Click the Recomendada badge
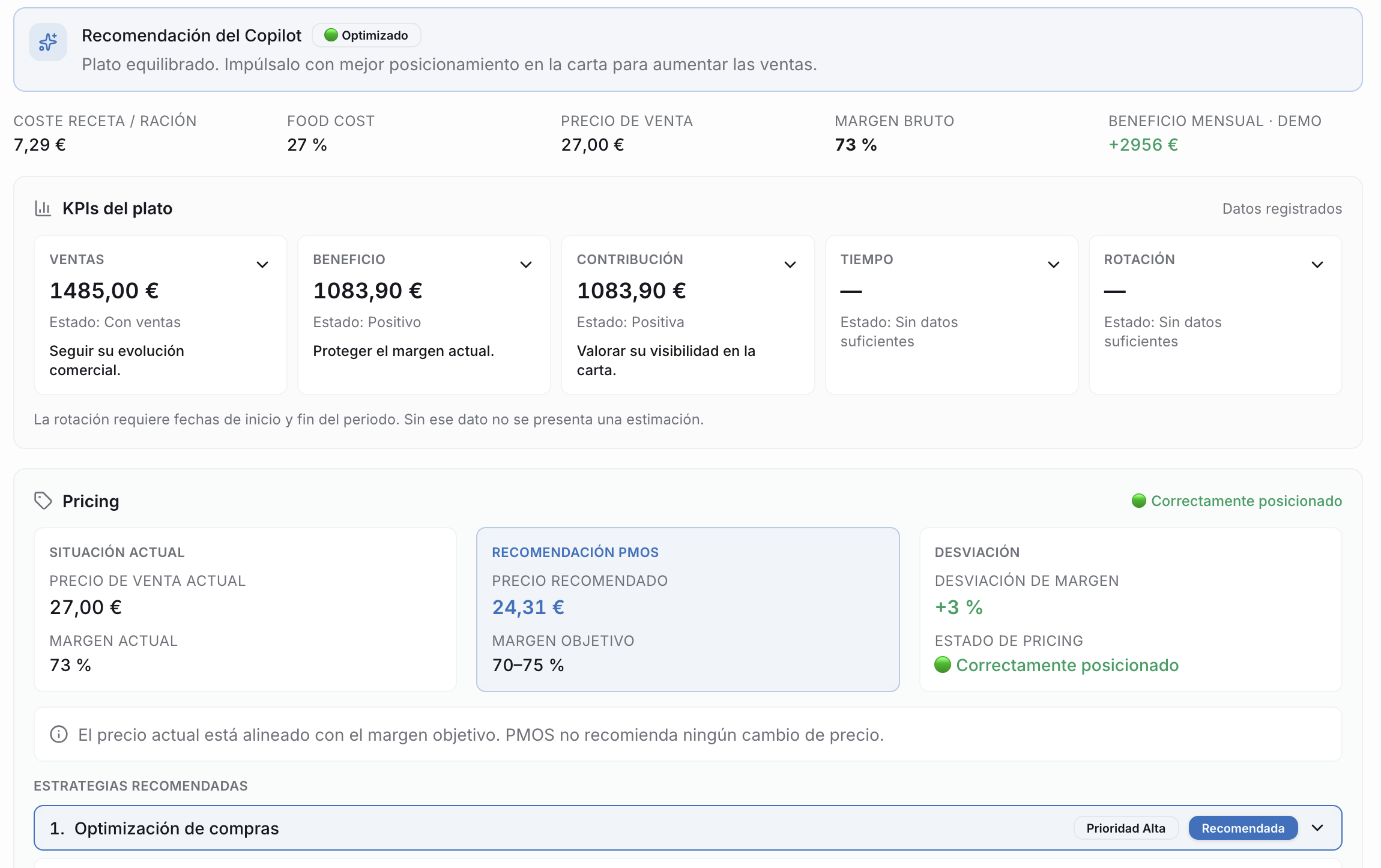This screenshot has height=868, width=1381. 1243,828
